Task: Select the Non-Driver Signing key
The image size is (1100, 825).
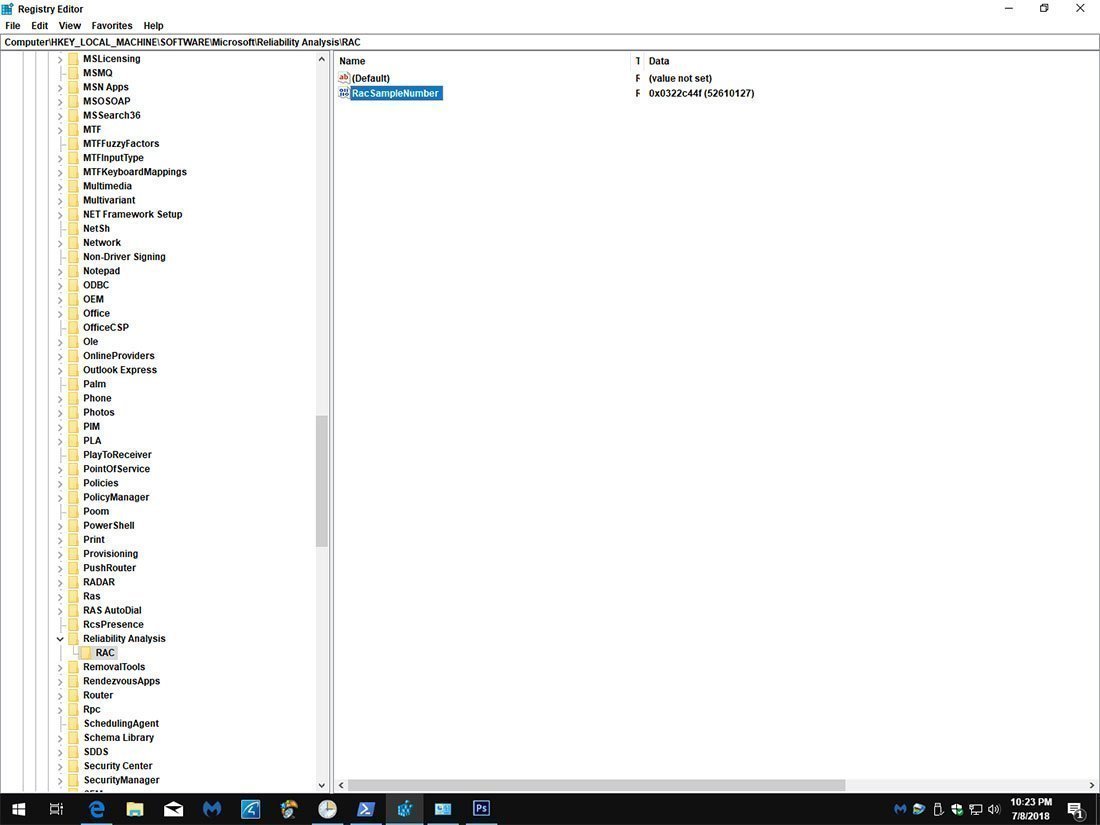Action: click(124, 257)
